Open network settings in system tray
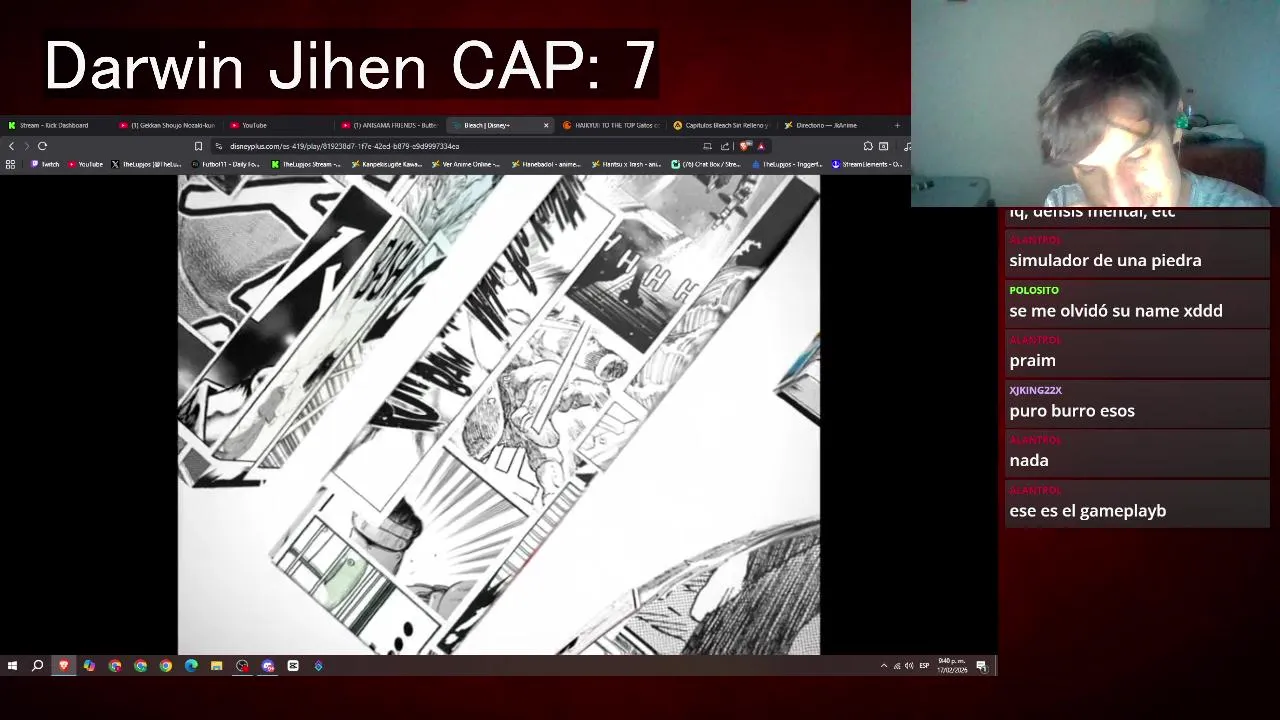The image size is (1280, 720). (896, 666)
